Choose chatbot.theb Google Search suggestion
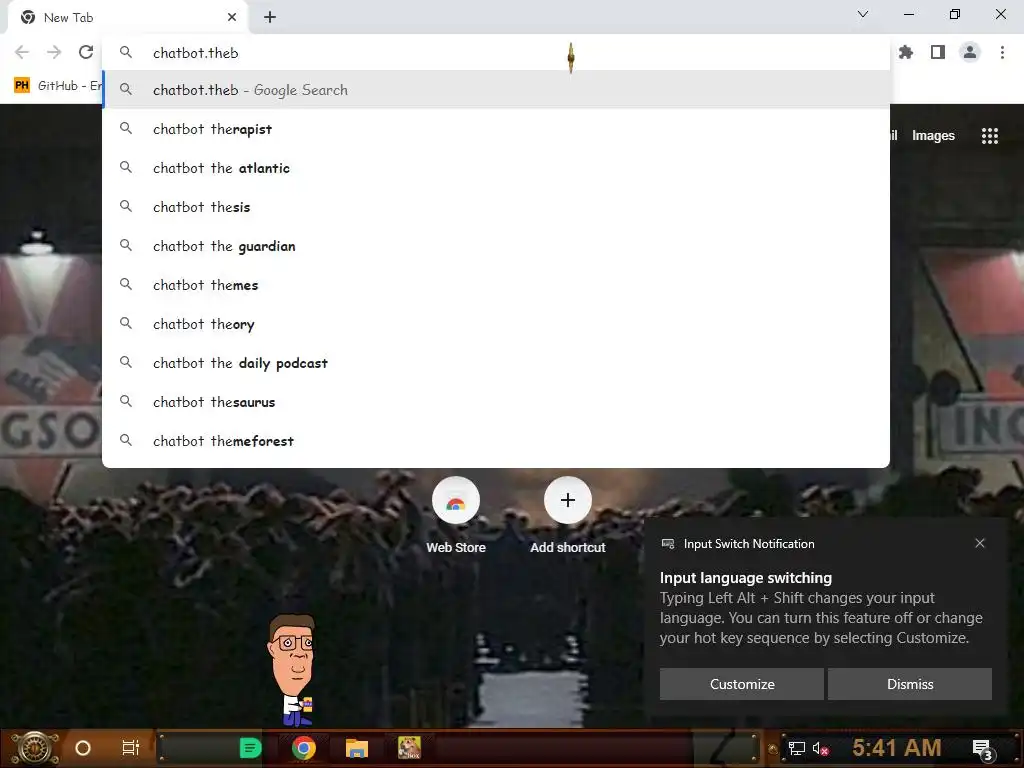1024x768 pixels. click(496, 90)
